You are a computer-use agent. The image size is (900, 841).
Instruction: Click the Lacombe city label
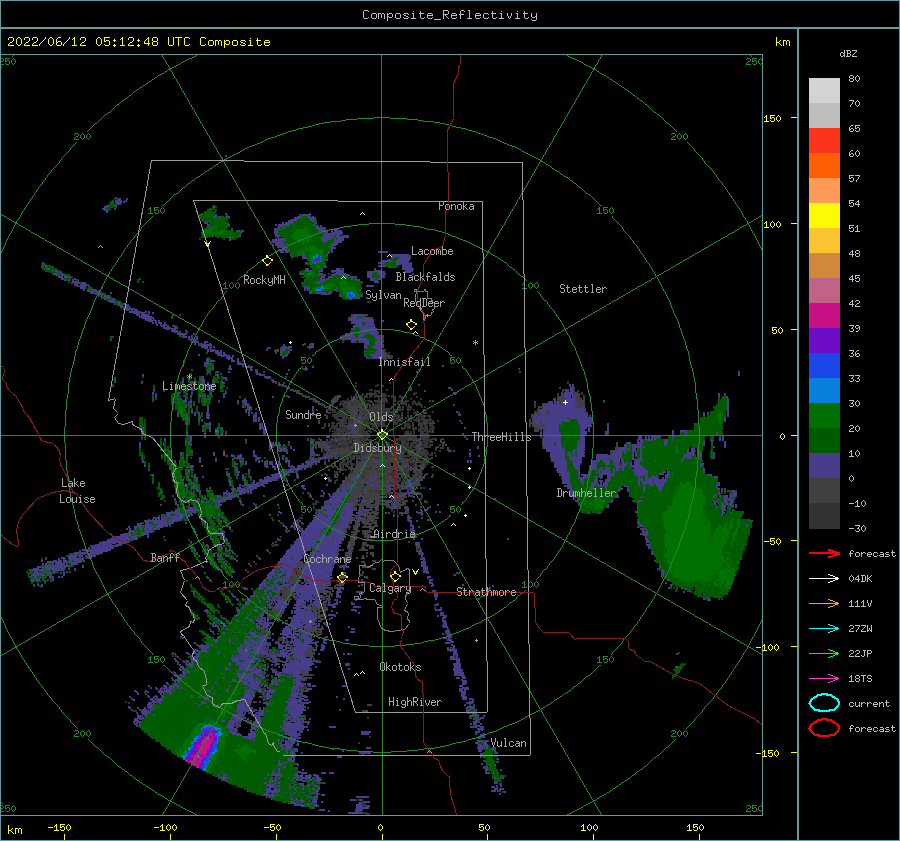[x=432, y=251]
